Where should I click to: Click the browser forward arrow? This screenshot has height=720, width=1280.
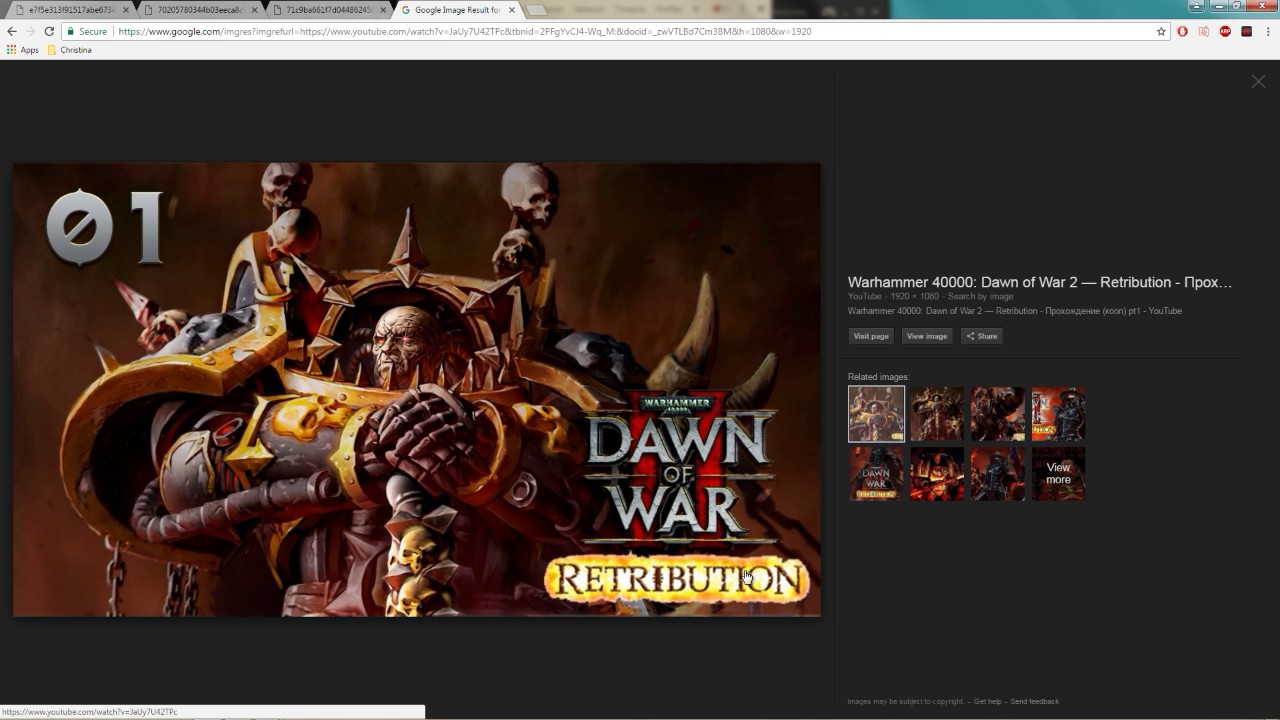(x=30, y=31)
